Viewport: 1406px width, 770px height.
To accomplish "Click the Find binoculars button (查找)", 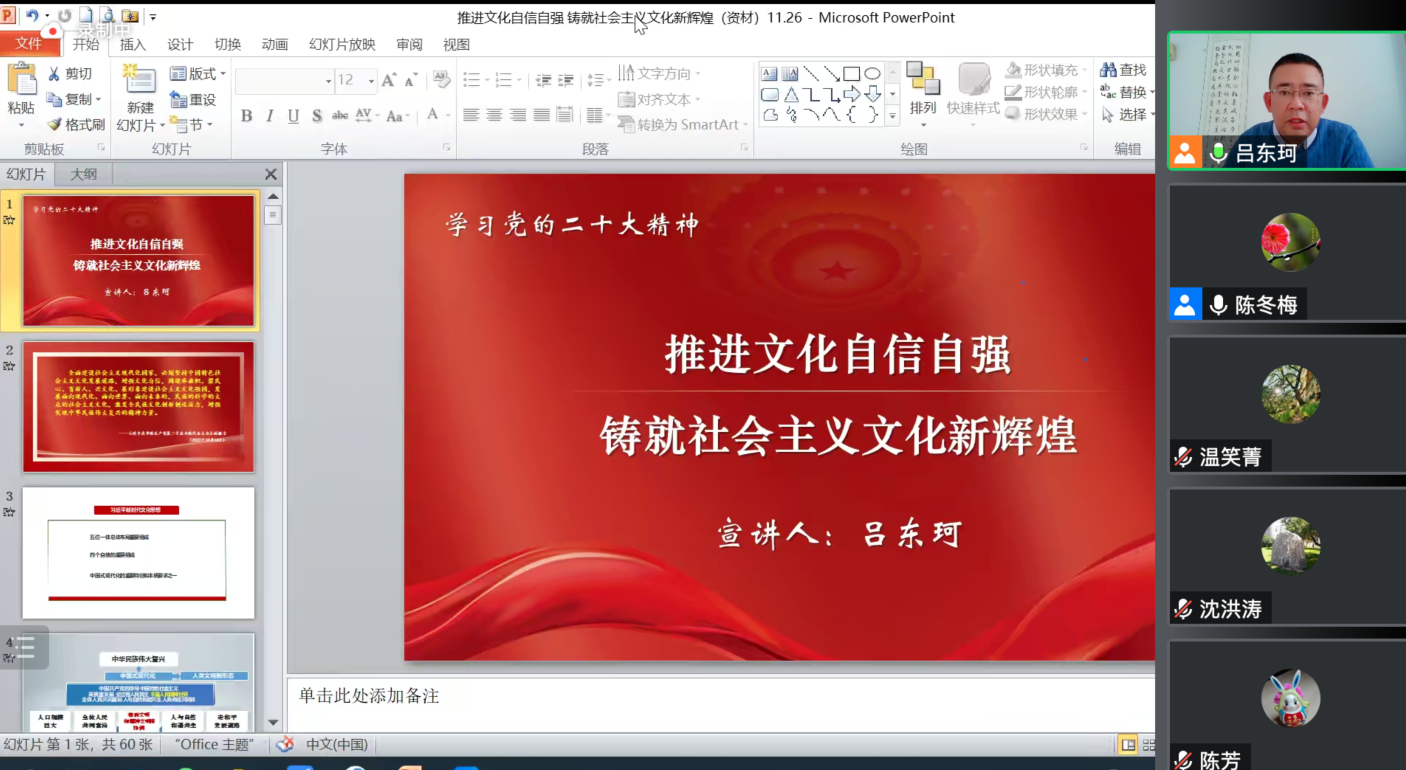I will [1123, 70].
